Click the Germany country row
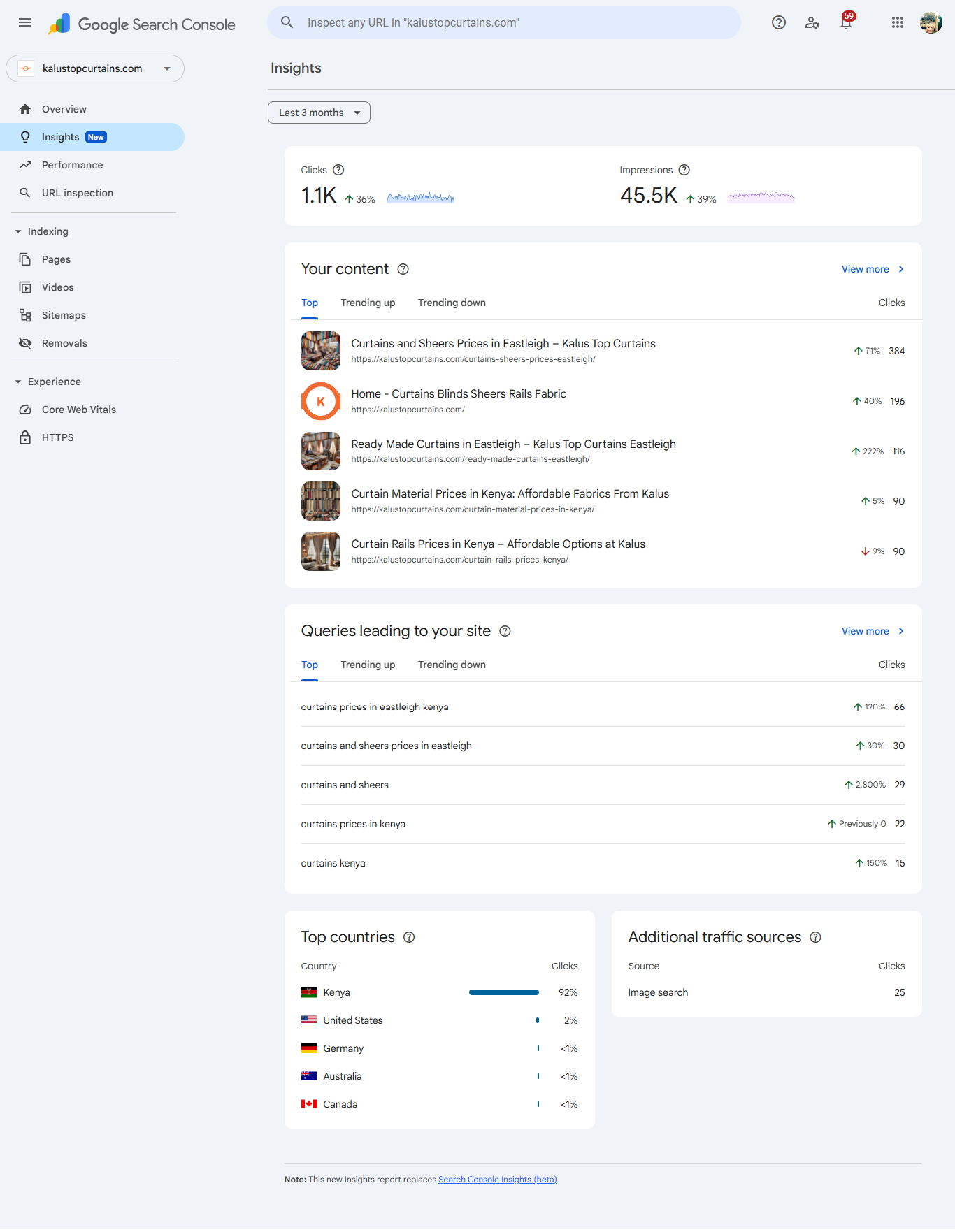 click(x=439, y=1048)
